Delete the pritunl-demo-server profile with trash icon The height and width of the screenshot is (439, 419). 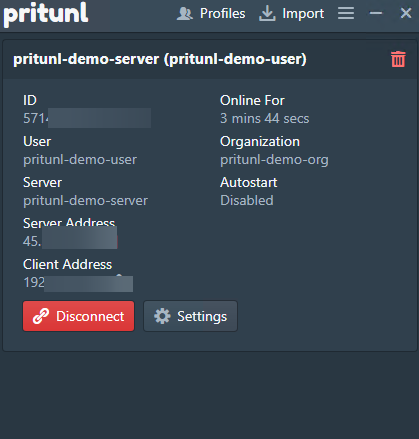398,59
